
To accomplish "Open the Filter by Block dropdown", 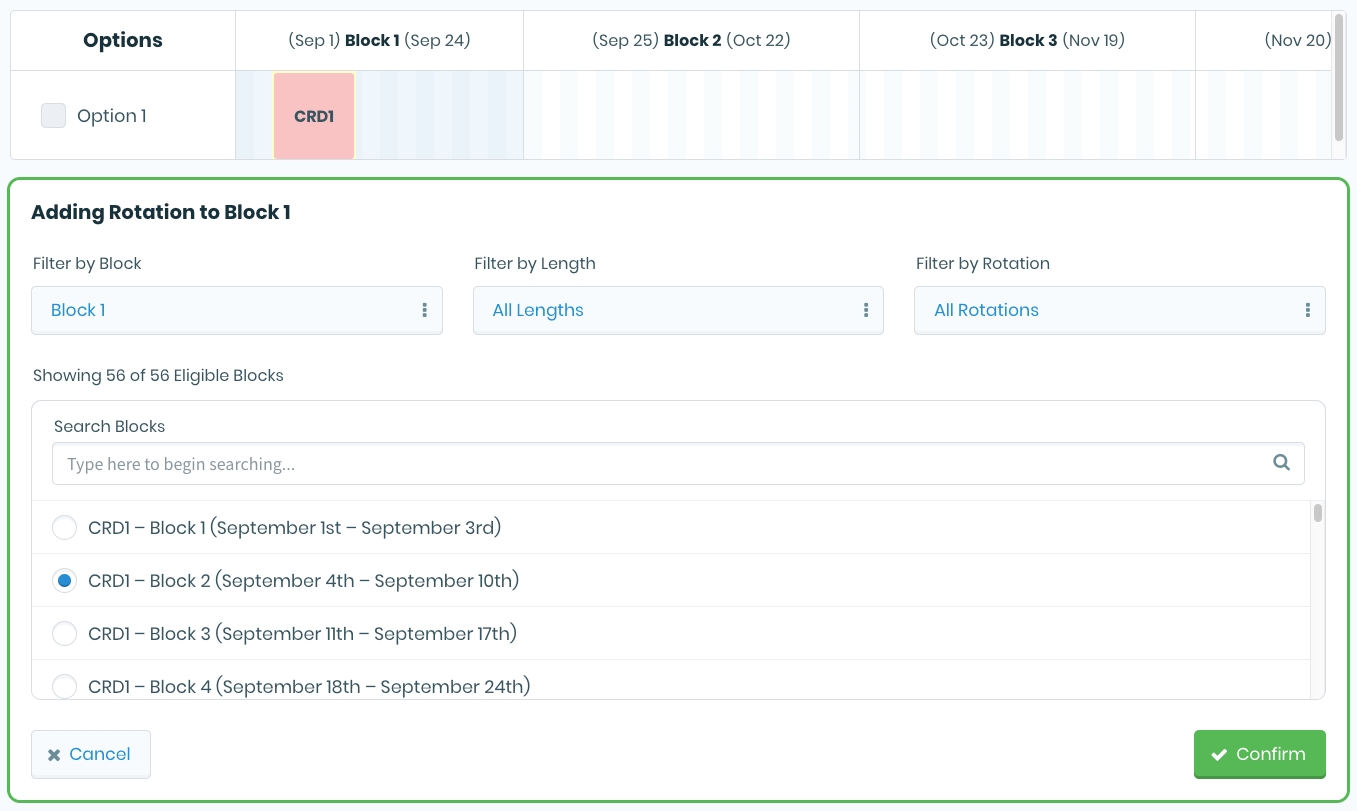I will coord(236,310).
